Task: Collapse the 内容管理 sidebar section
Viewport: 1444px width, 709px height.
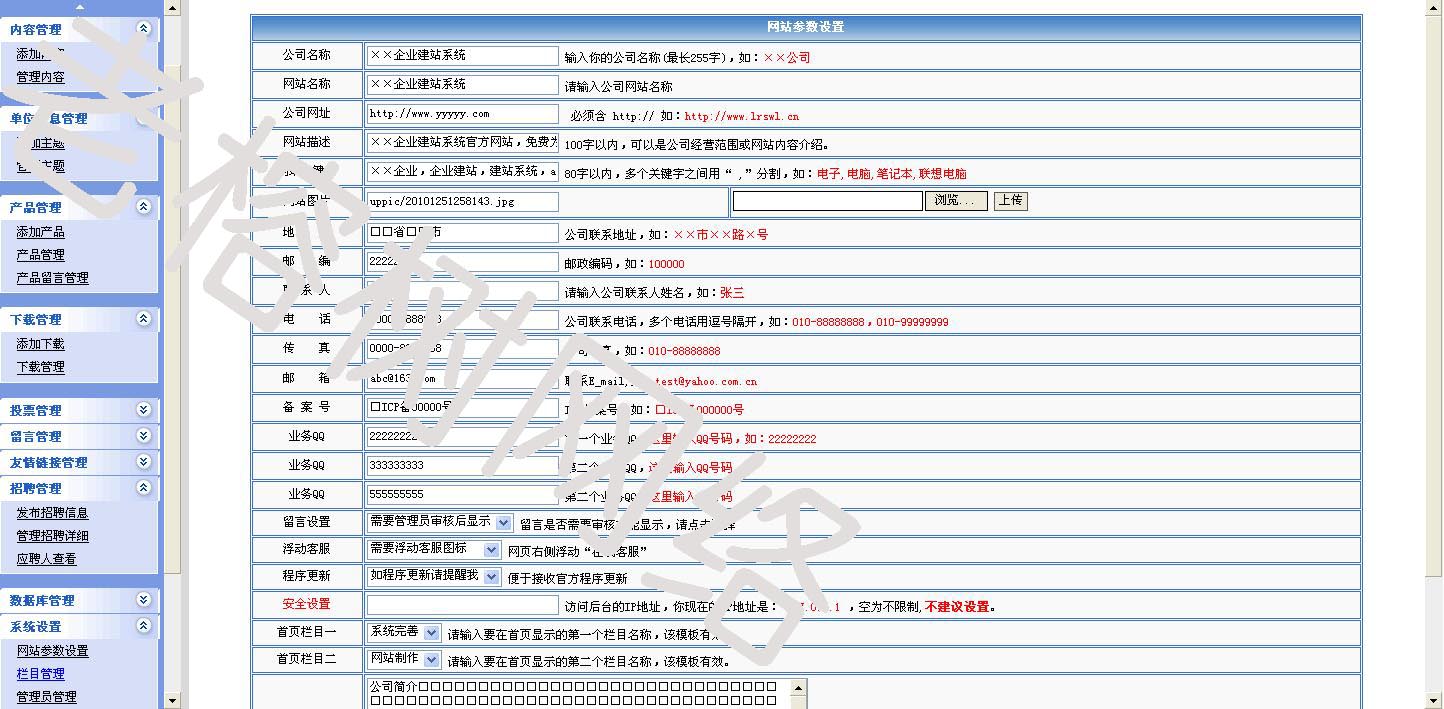Action: [143, 29]
